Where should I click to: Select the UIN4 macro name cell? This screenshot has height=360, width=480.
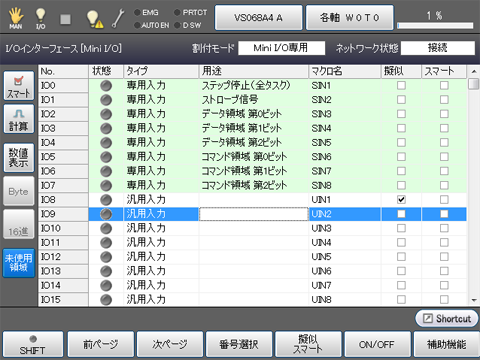(x=345, y=242)
